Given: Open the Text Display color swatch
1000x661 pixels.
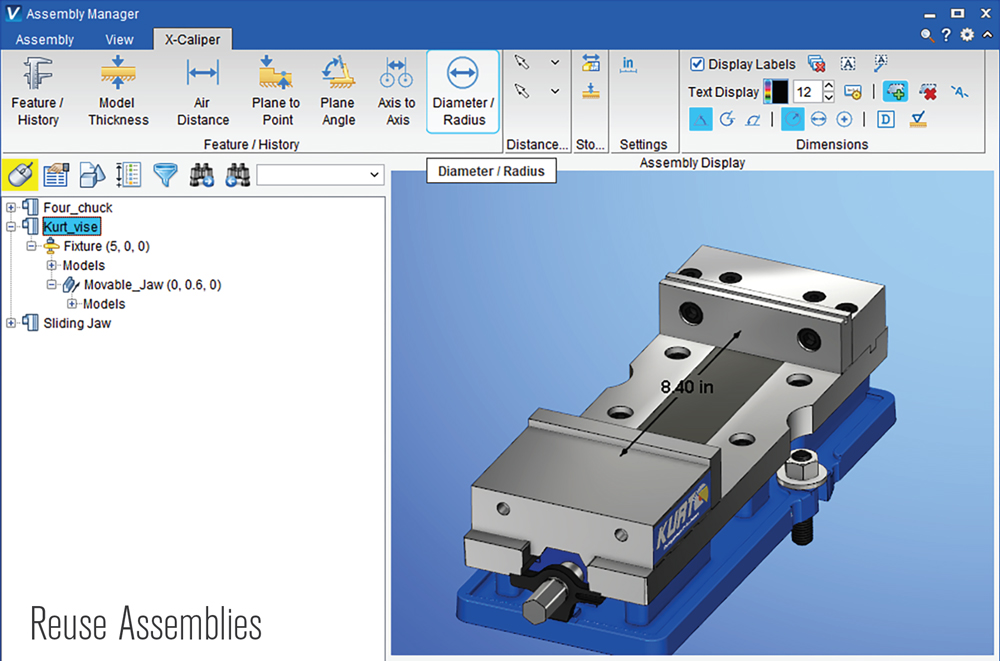Looking at the screenshot, I should tap(775, 92).
